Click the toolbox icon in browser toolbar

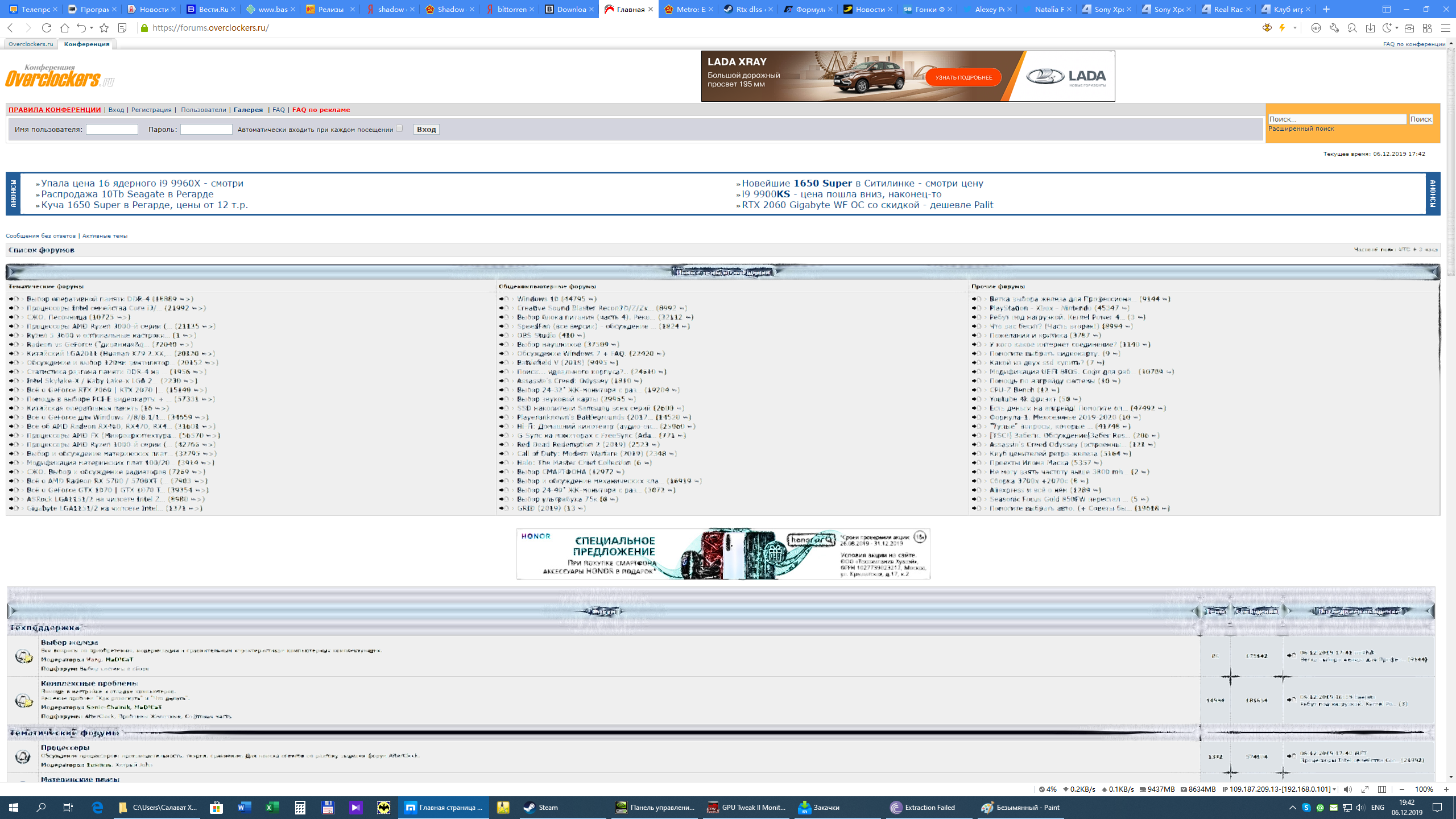(x=1409, y=28)
